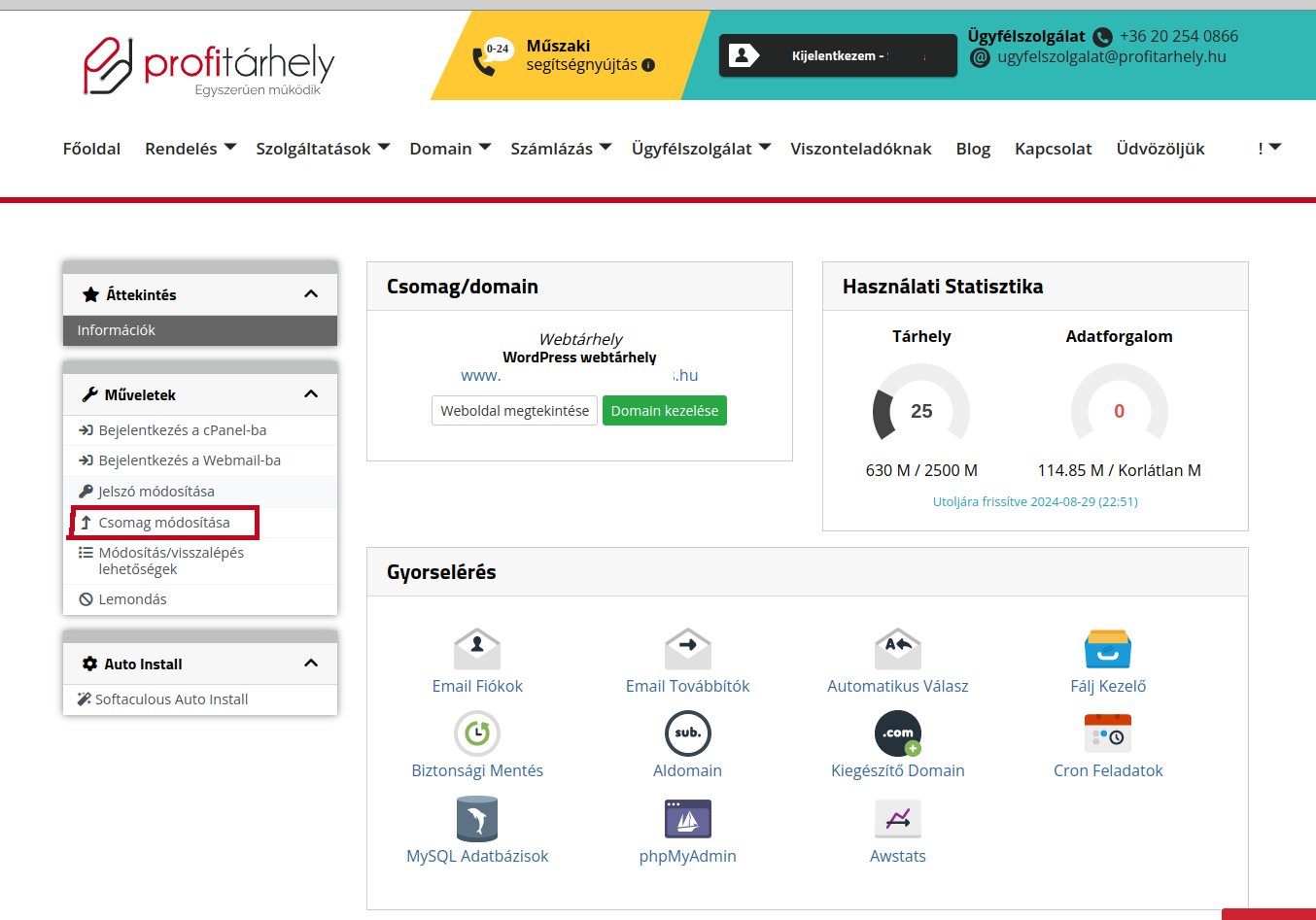
Task: Click the Softaculous Auto Install link
Action: [171, 699]
